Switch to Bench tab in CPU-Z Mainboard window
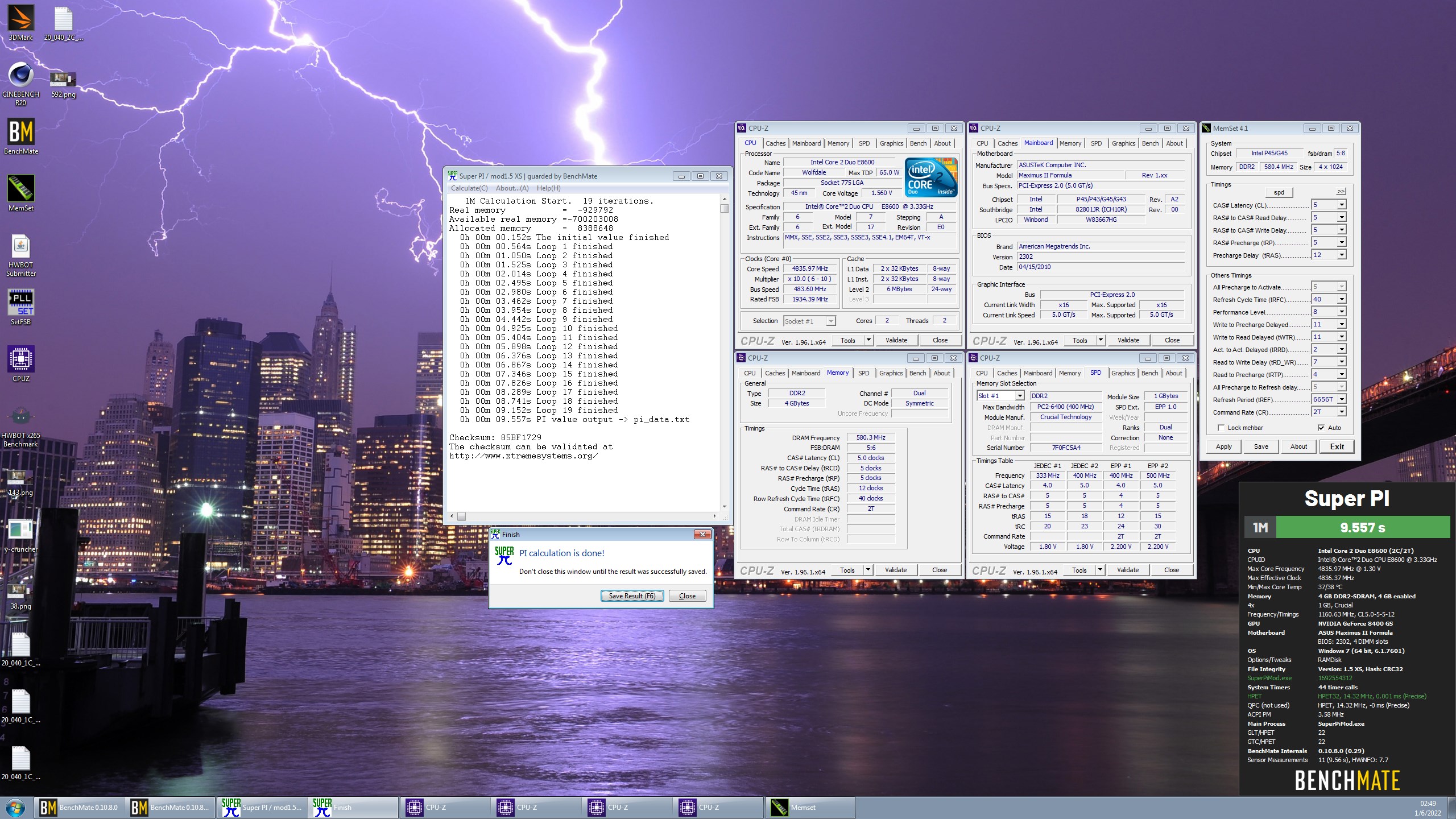 click(x=1150, y=143)
